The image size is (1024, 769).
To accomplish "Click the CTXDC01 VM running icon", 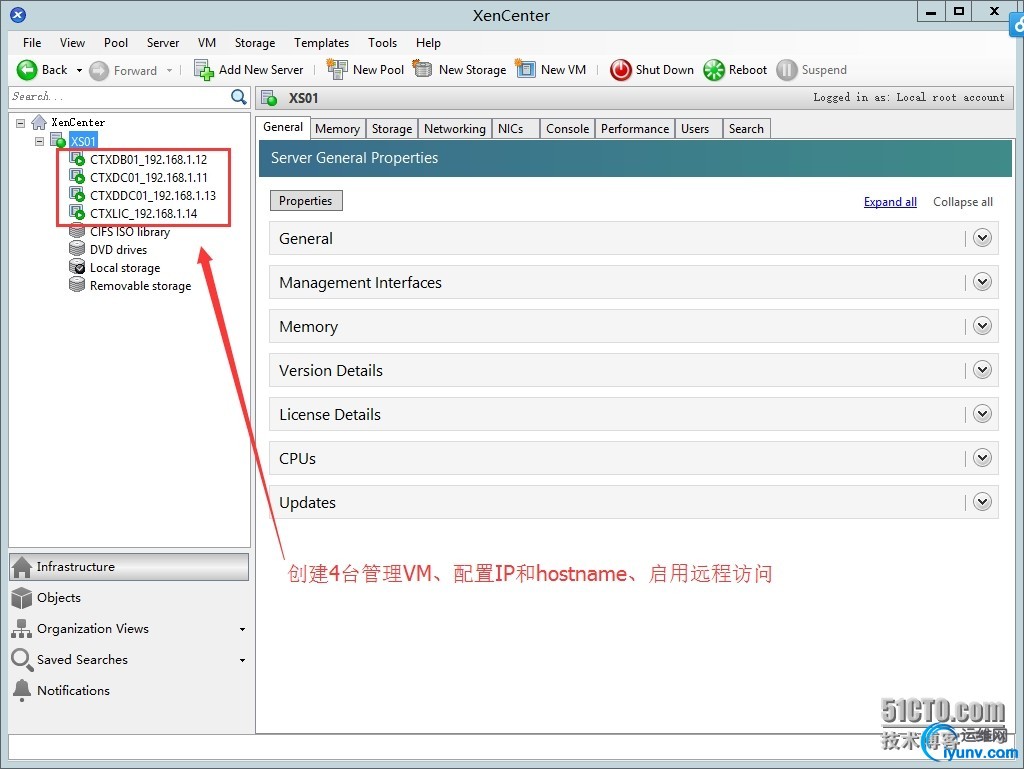I will pos(77,177).
